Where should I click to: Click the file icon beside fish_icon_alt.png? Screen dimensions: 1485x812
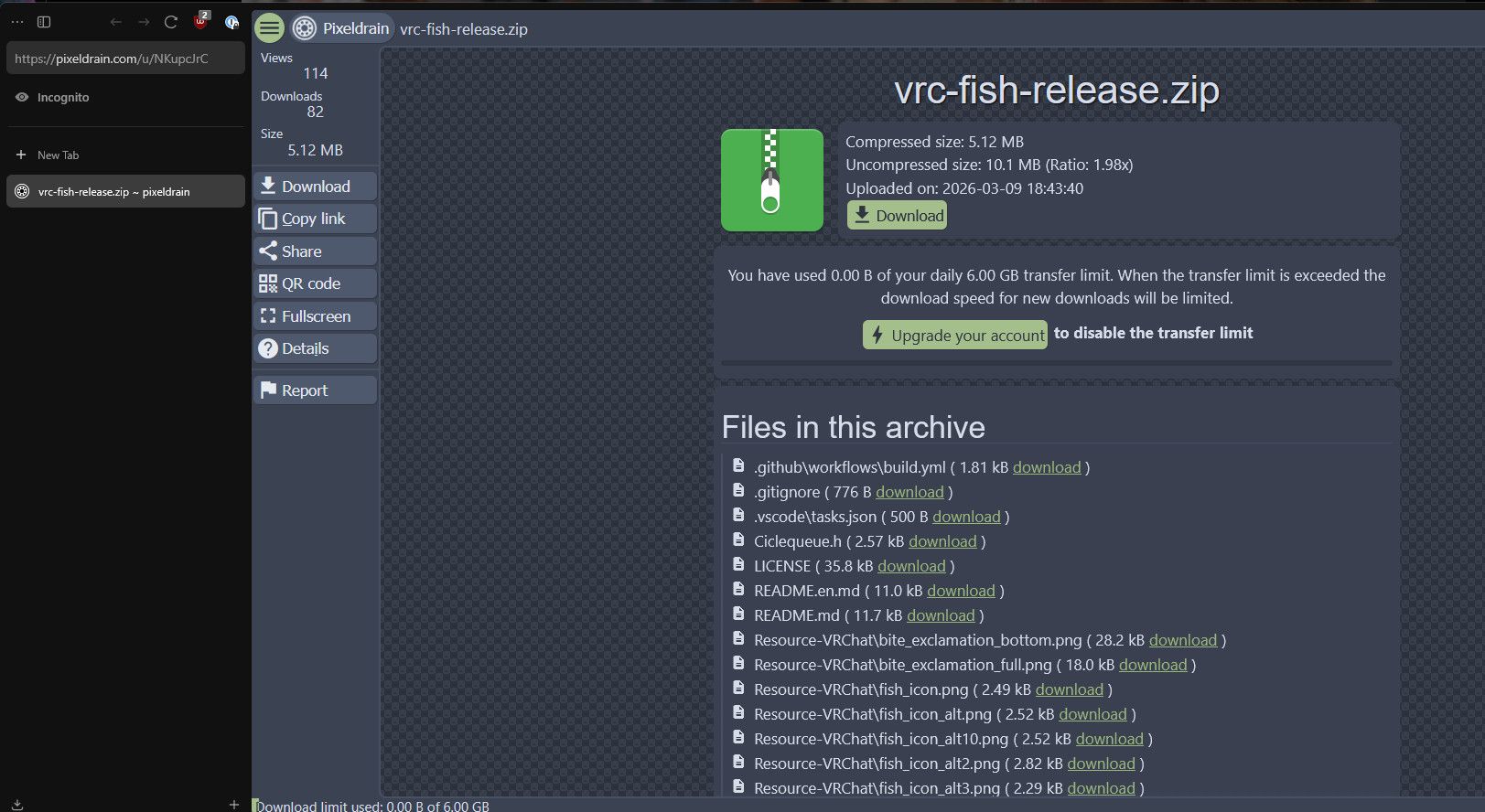point(738,712)
